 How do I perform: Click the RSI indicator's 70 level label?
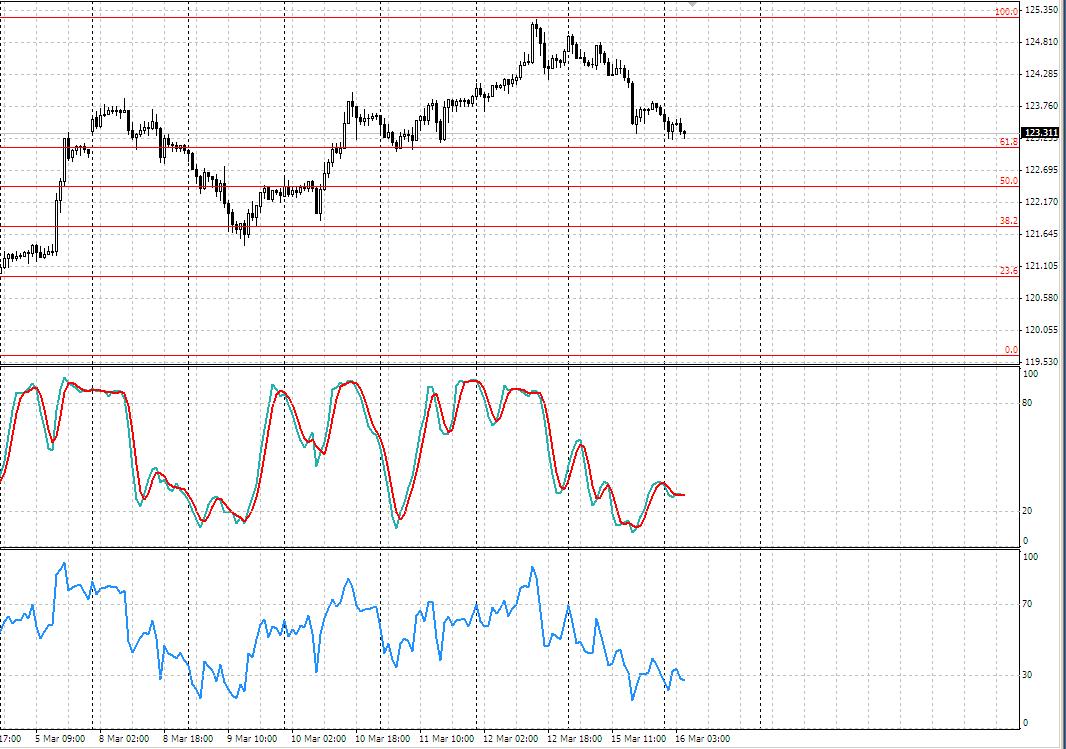[1027, 604]
